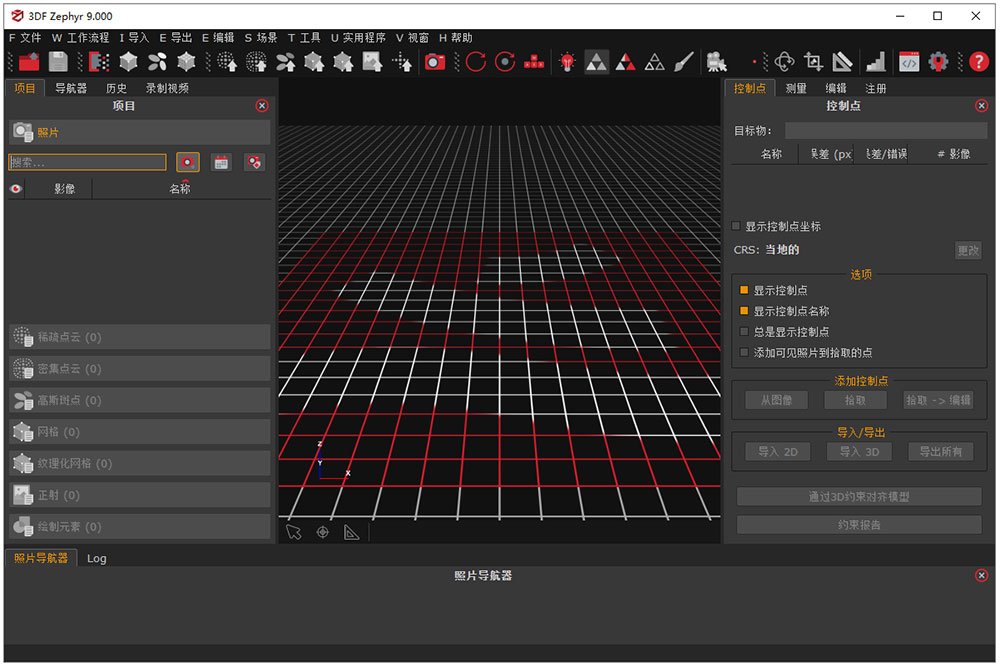Click the import image icon with arrow
The width and height of the screenshot is (1000, 666).
coord(372,62)
